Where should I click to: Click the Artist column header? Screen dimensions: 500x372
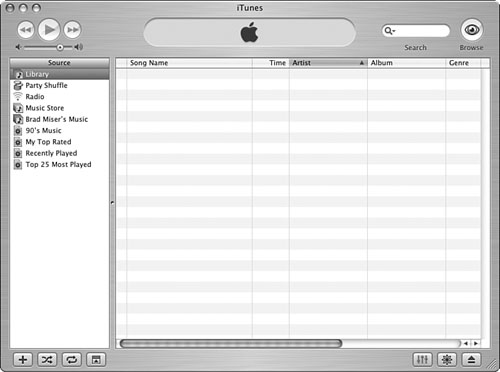[328, 63]
